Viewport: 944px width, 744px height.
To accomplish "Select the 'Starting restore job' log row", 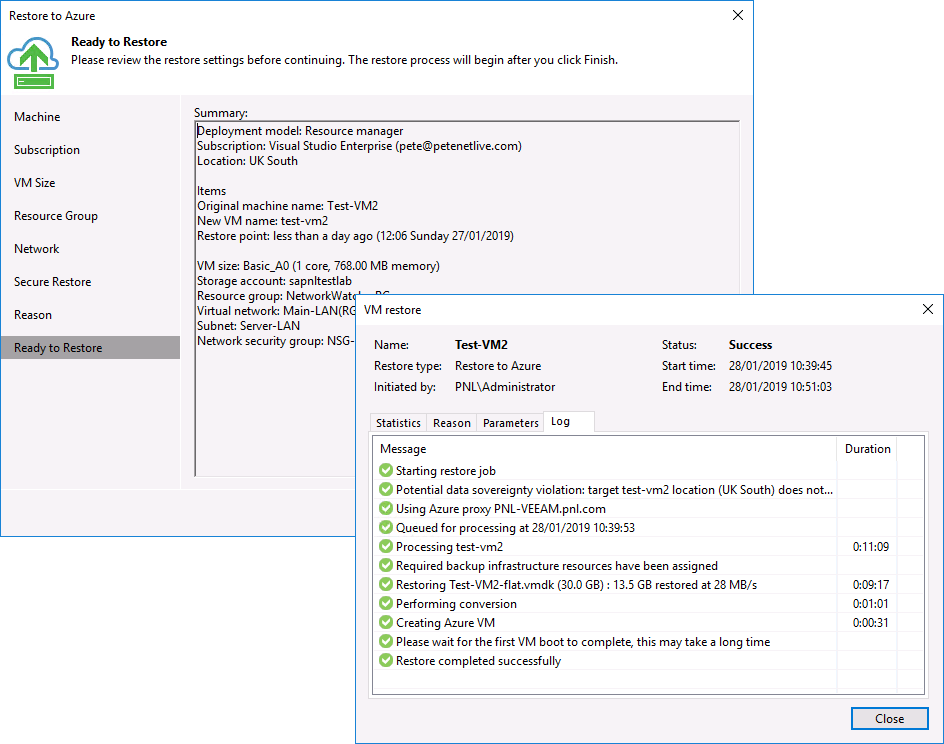I will [x=648, y=471].
